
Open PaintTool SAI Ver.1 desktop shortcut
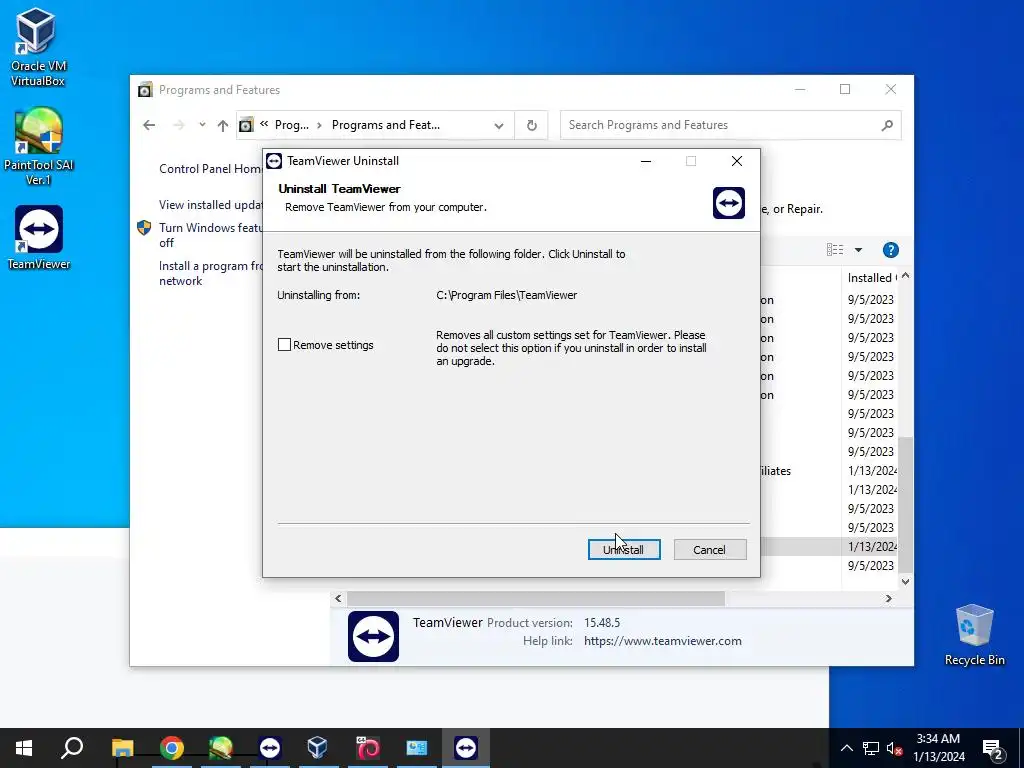pyautogui.click(x=38, y=146)
